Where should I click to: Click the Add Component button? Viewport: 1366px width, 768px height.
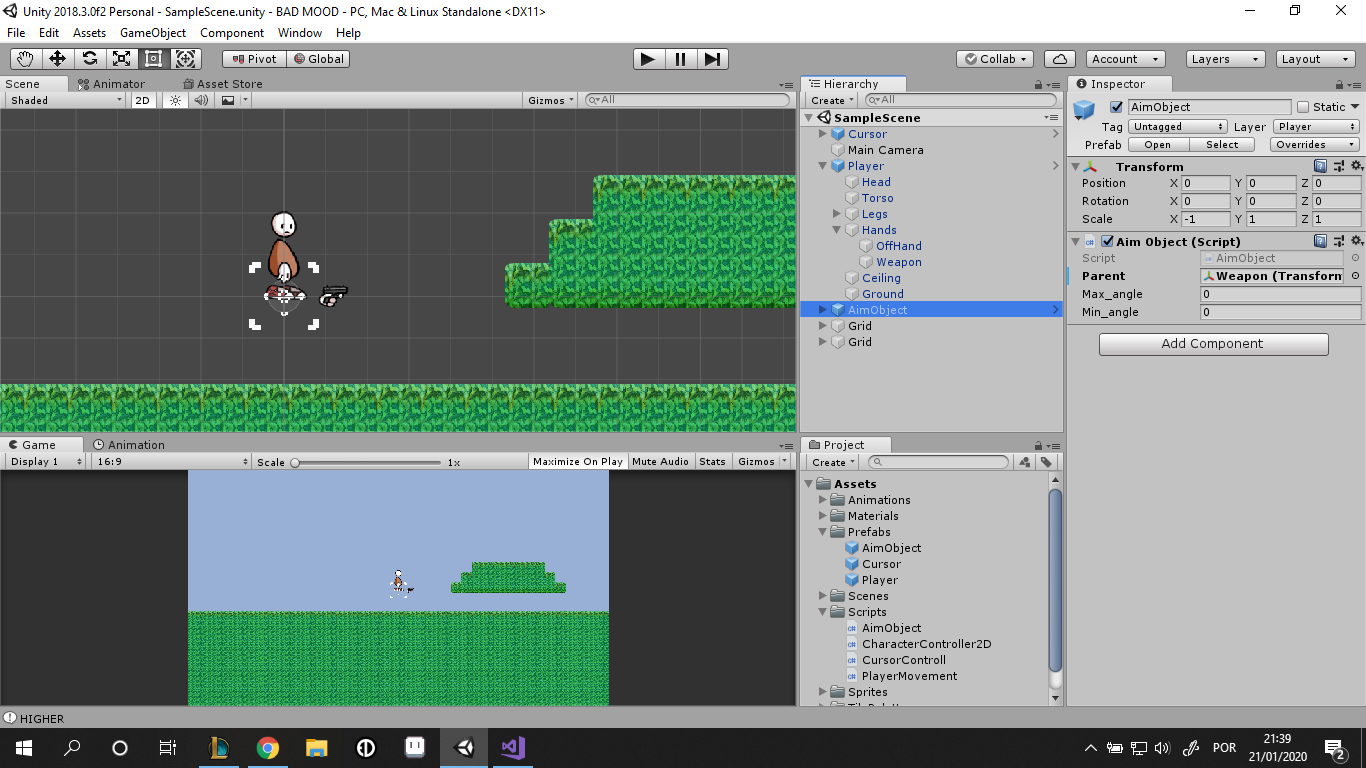[x=1213, y=344]
